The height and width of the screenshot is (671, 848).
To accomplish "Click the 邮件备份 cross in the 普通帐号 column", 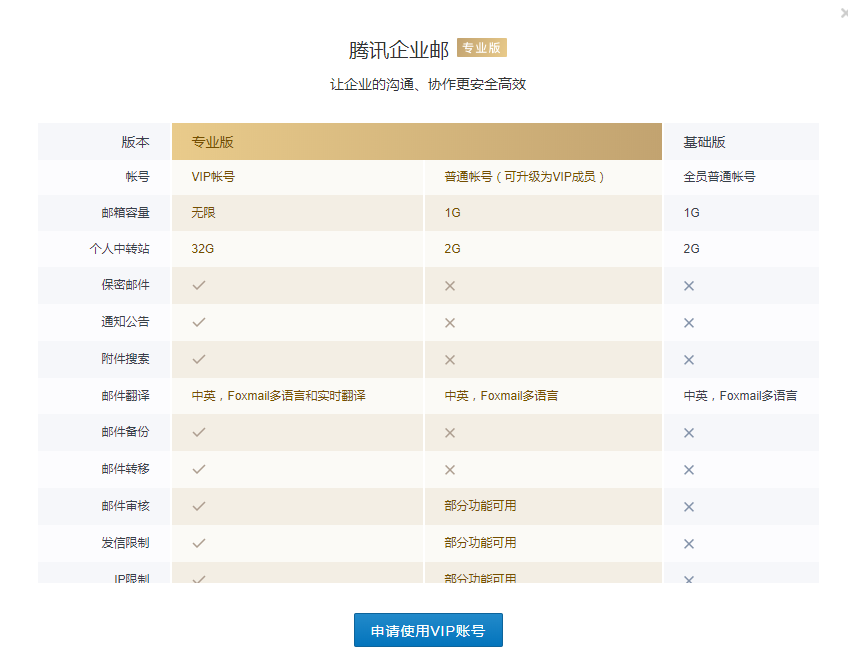I will coord(450,433).
